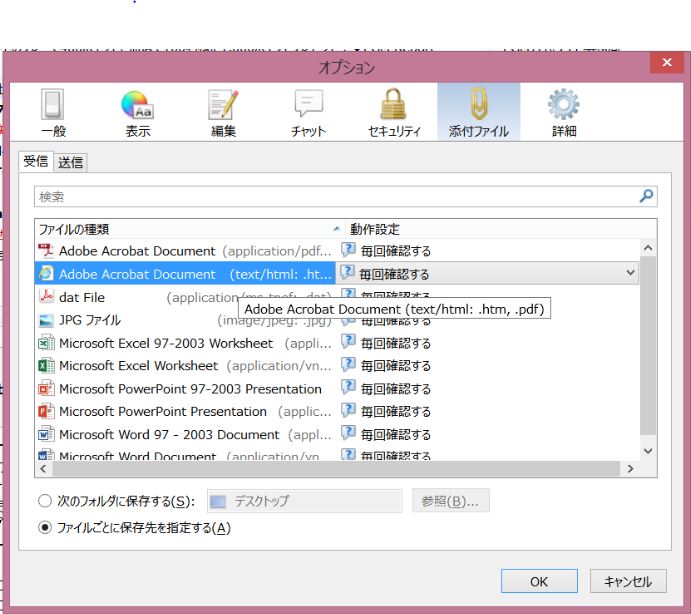Viewport: 691px width, 614px height.
Task: Select the JPG ファイル row
Action: (90, 320)
